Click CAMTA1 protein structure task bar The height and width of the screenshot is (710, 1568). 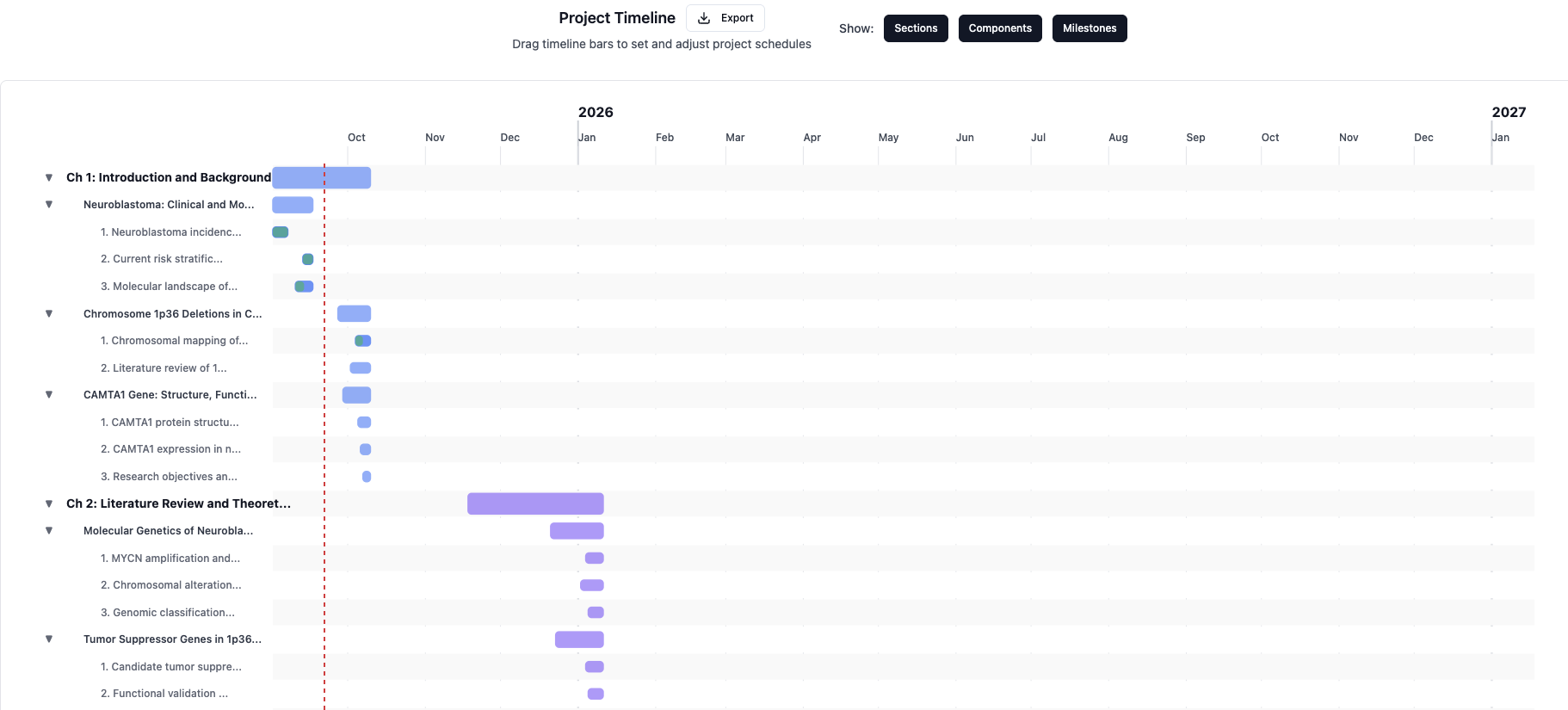[364, 423]
